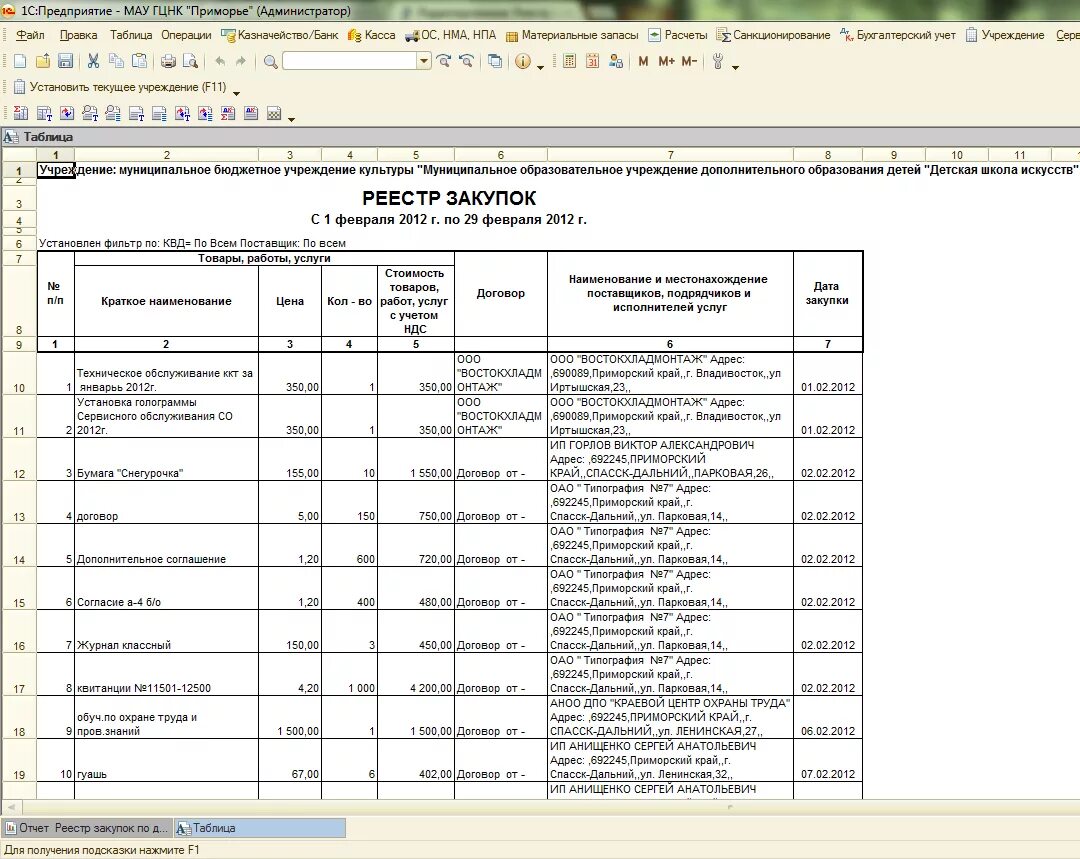Screen dimensions: 1080x859
Task: Click the Print icon
Action: (x=168, y=61)
